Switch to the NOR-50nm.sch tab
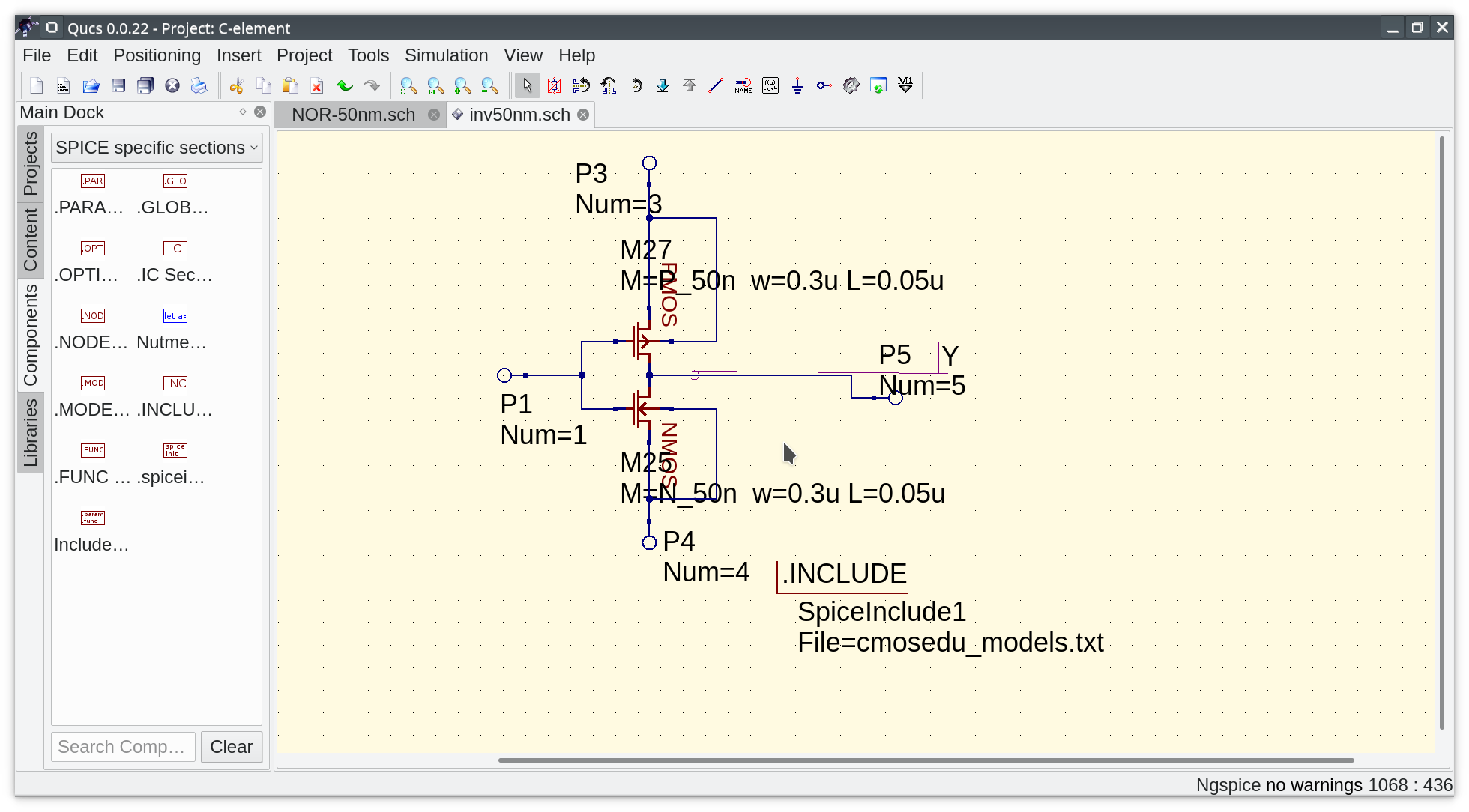This screenshot has width=1469, height=812. click(x=353, y=114)
